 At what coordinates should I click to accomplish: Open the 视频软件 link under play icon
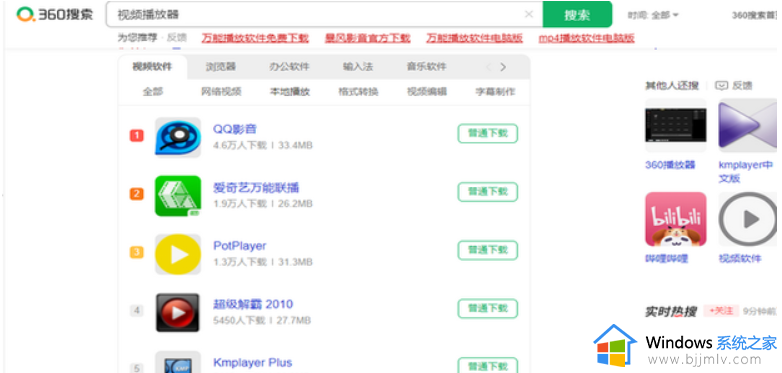(x=740, y=258)
